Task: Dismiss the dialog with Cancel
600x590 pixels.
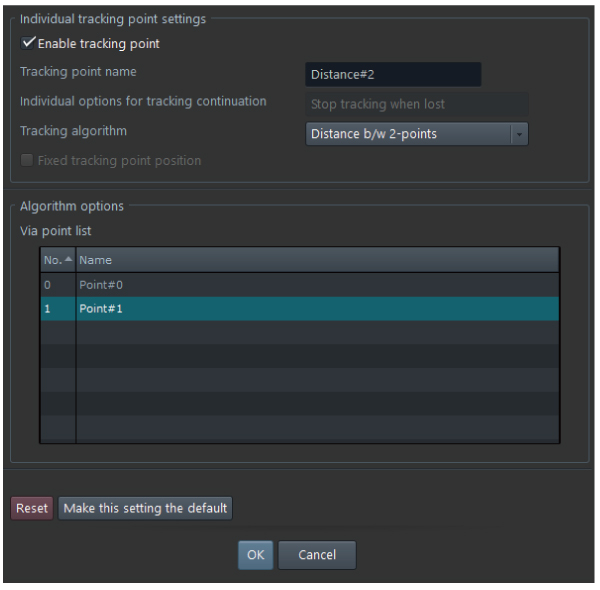Action: pyautogui.click(x=317, y=555)
